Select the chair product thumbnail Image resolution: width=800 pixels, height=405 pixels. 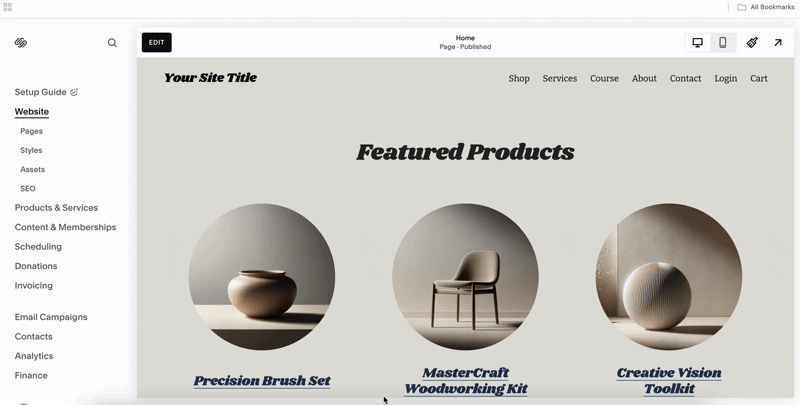465,277
